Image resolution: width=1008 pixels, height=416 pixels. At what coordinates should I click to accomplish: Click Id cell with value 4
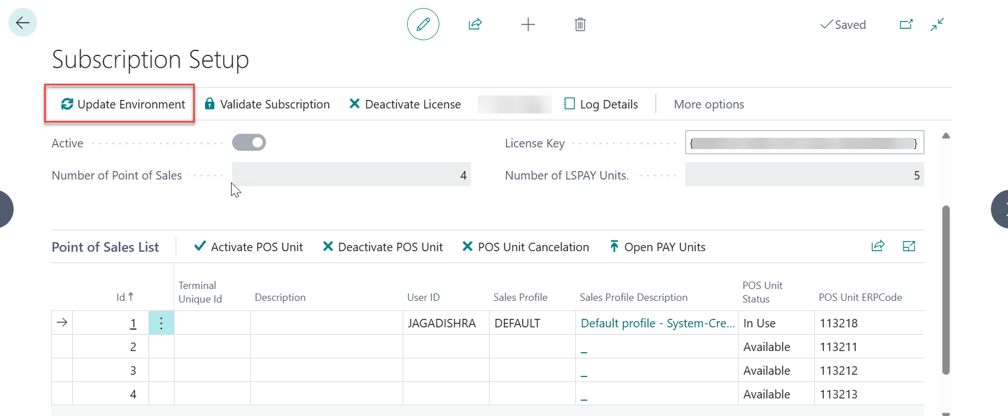point(111,394)
